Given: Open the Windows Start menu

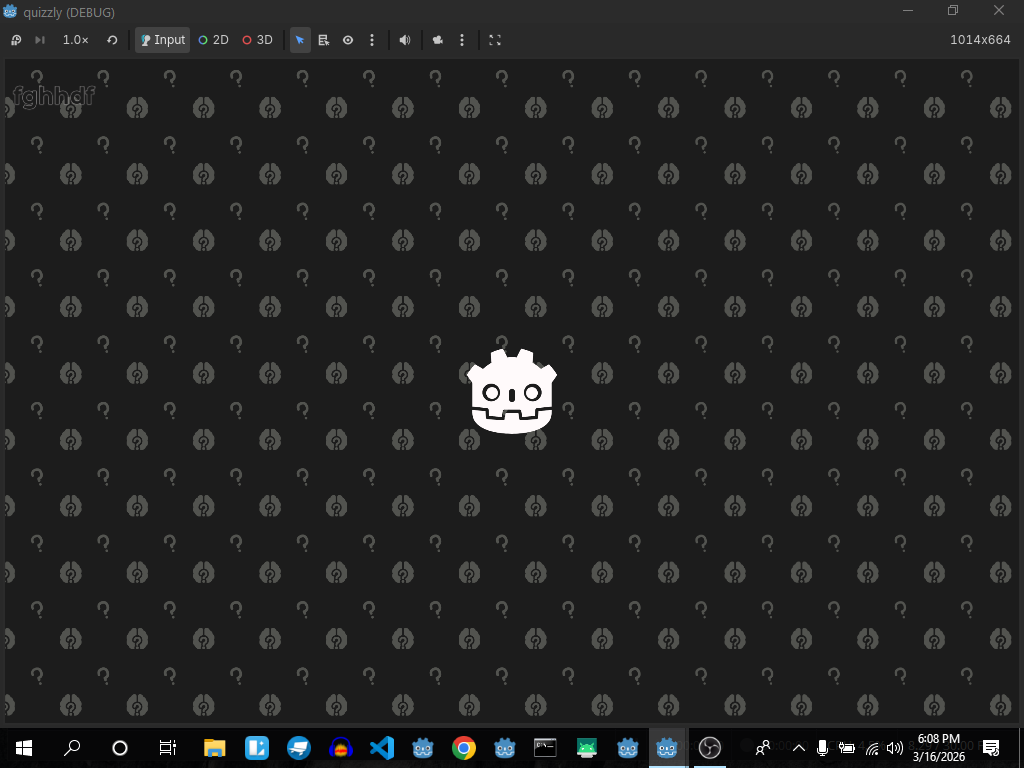Looking at the screenshot, I should [24, 748].
